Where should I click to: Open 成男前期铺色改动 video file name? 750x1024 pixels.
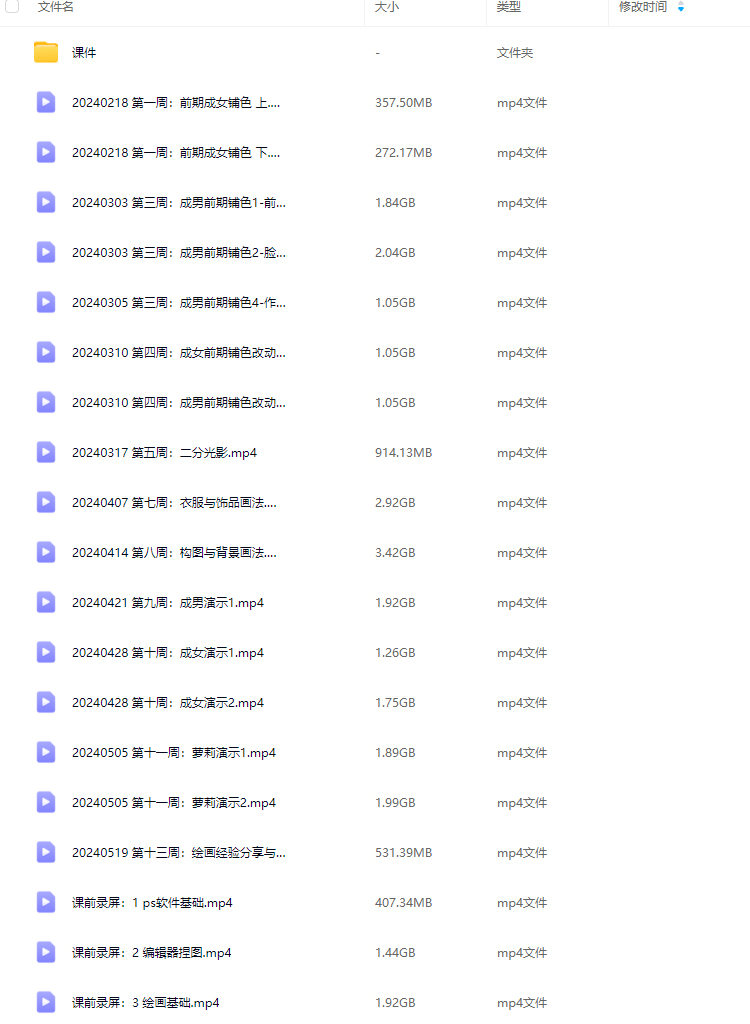[x=179, y=402]
